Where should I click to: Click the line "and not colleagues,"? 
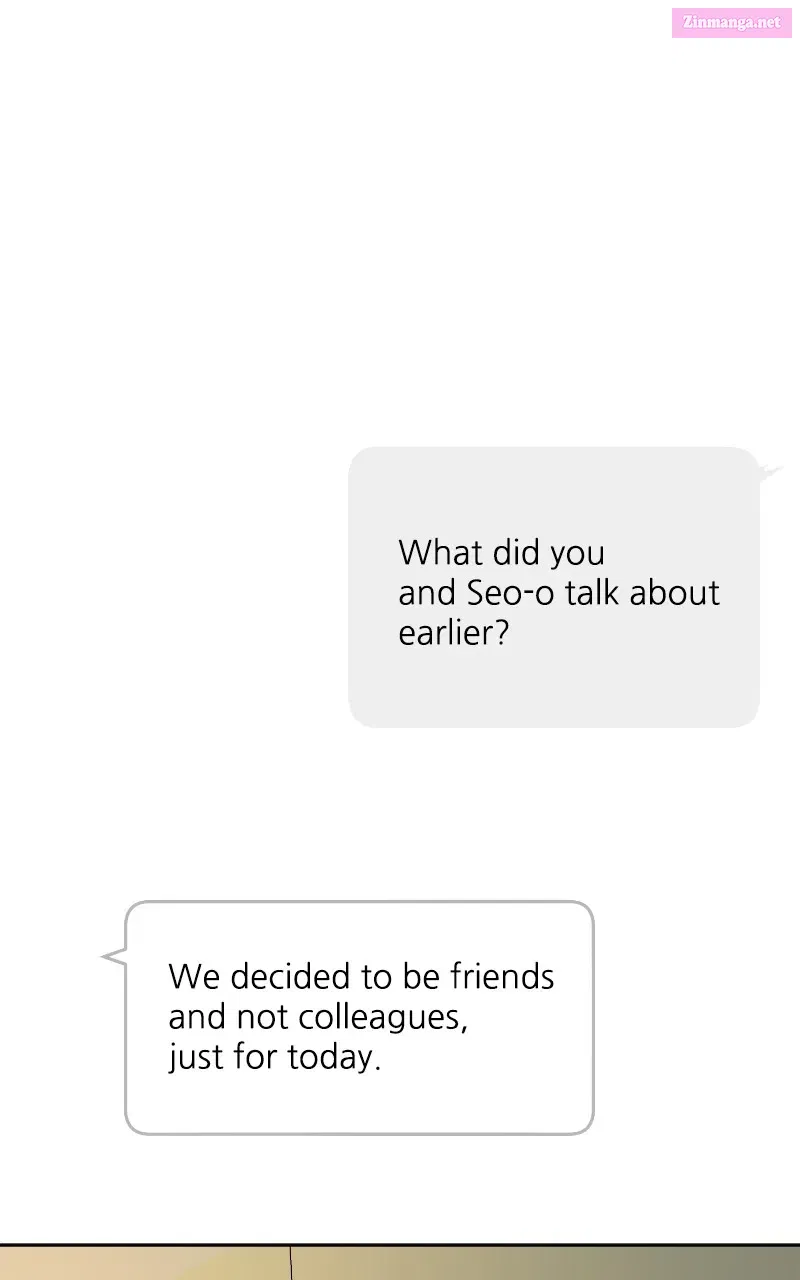[x=318, y=1017]
